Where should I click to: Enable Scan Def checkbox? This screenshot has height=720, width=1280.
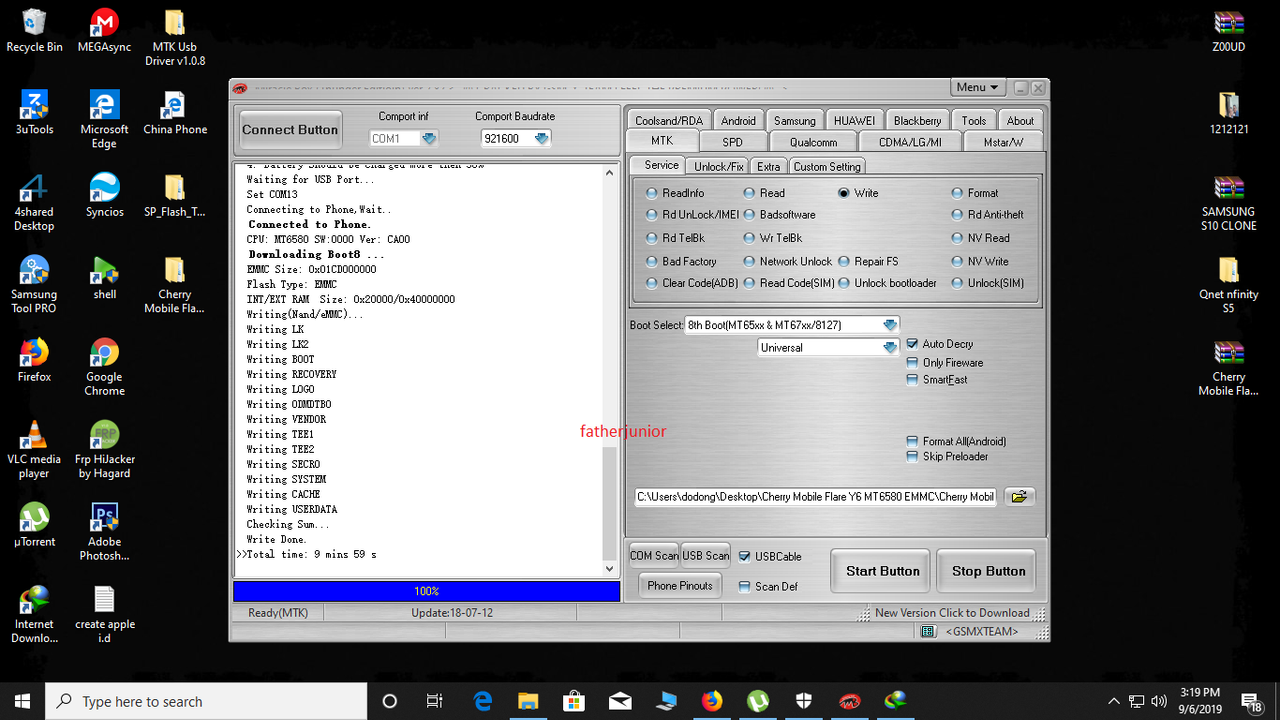768,587
